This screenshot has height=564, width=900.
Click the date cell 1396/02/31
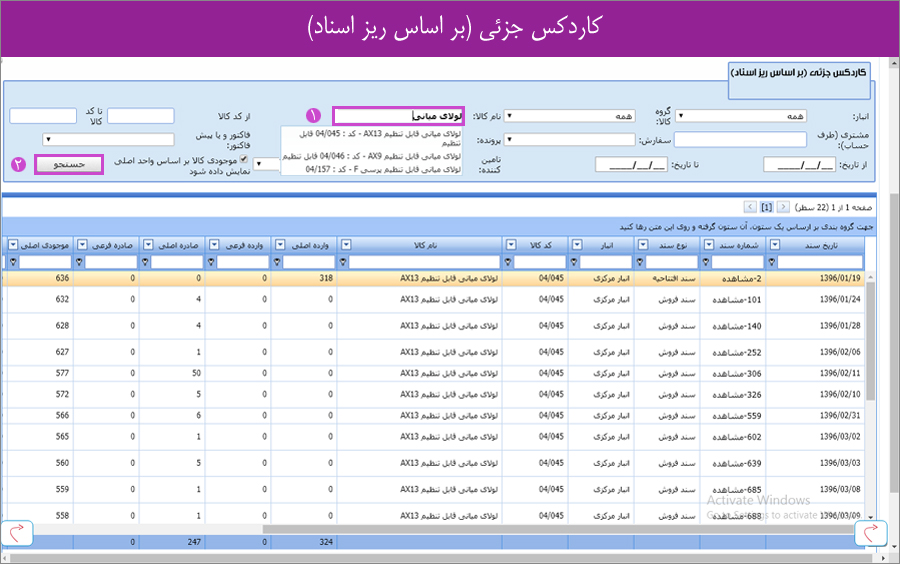tap(840, 415)
